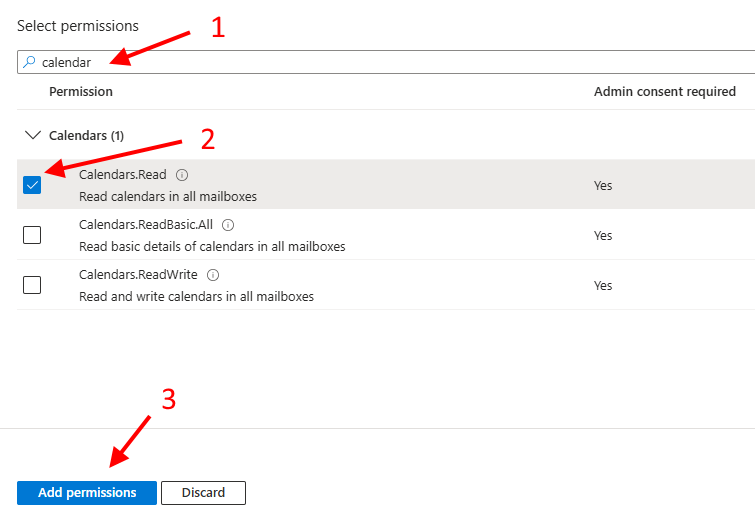Image resolution: width=755 pixels, height=517 pixels.
Task: Select the Calendars.ReadBasic.All permission name
Action: click(146, 225)
